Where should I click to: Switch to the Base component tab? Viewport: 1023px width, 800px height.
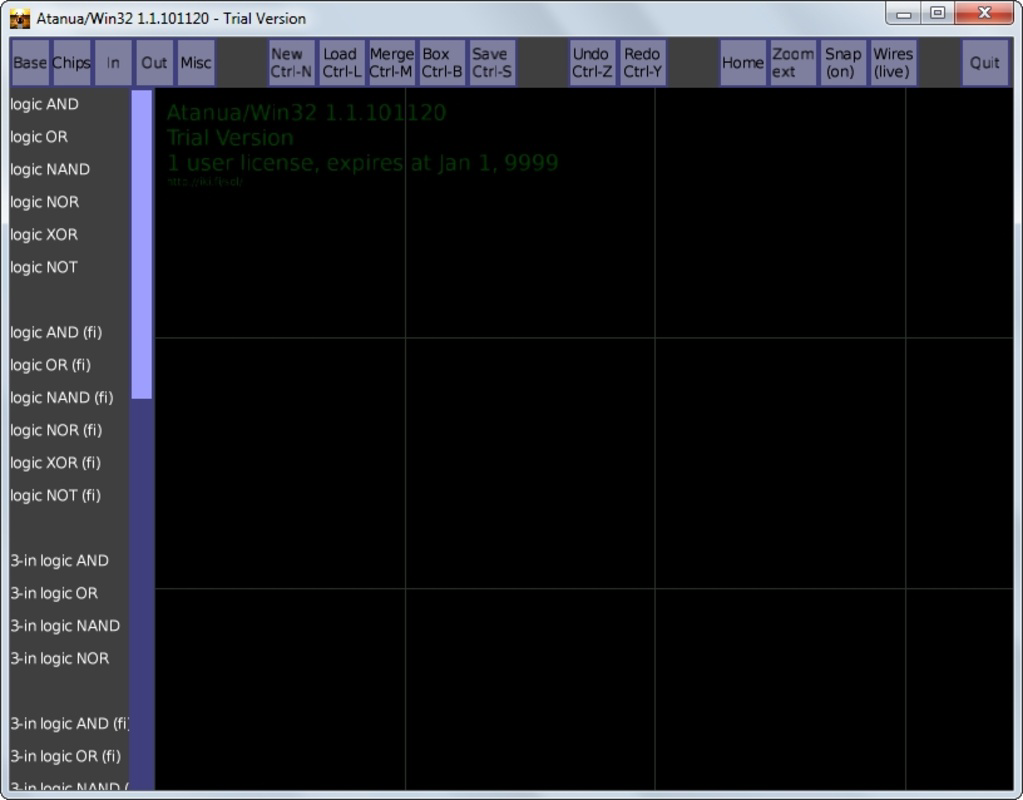click(30, 63)
